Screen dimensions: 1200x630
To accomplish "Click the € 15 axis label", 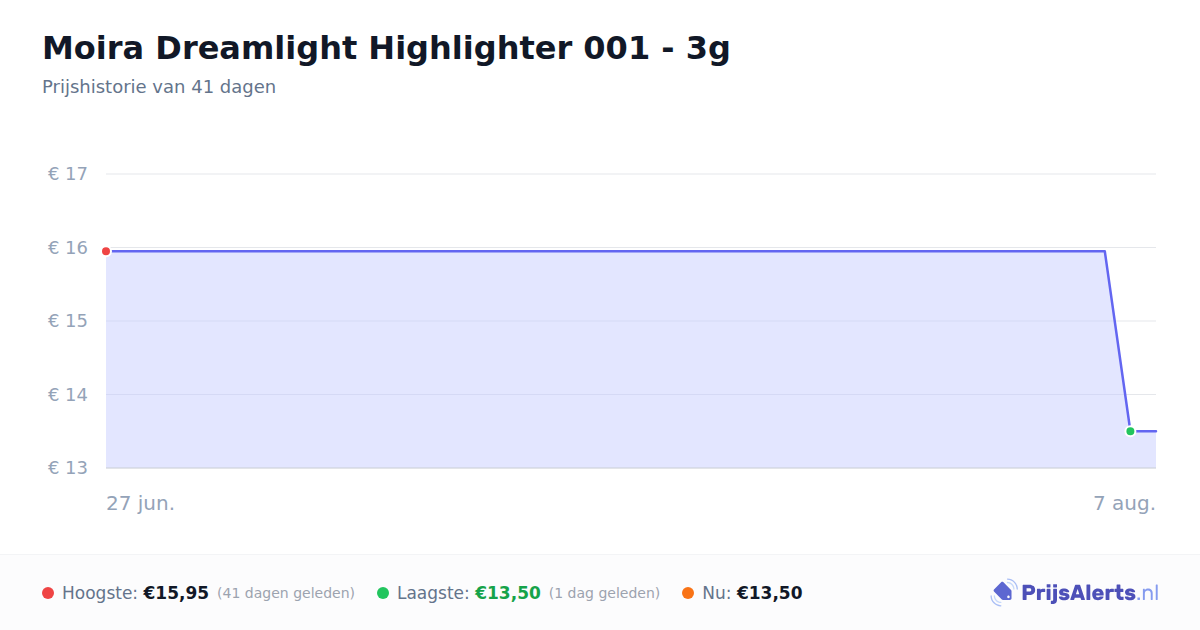I will pos(68,321).
